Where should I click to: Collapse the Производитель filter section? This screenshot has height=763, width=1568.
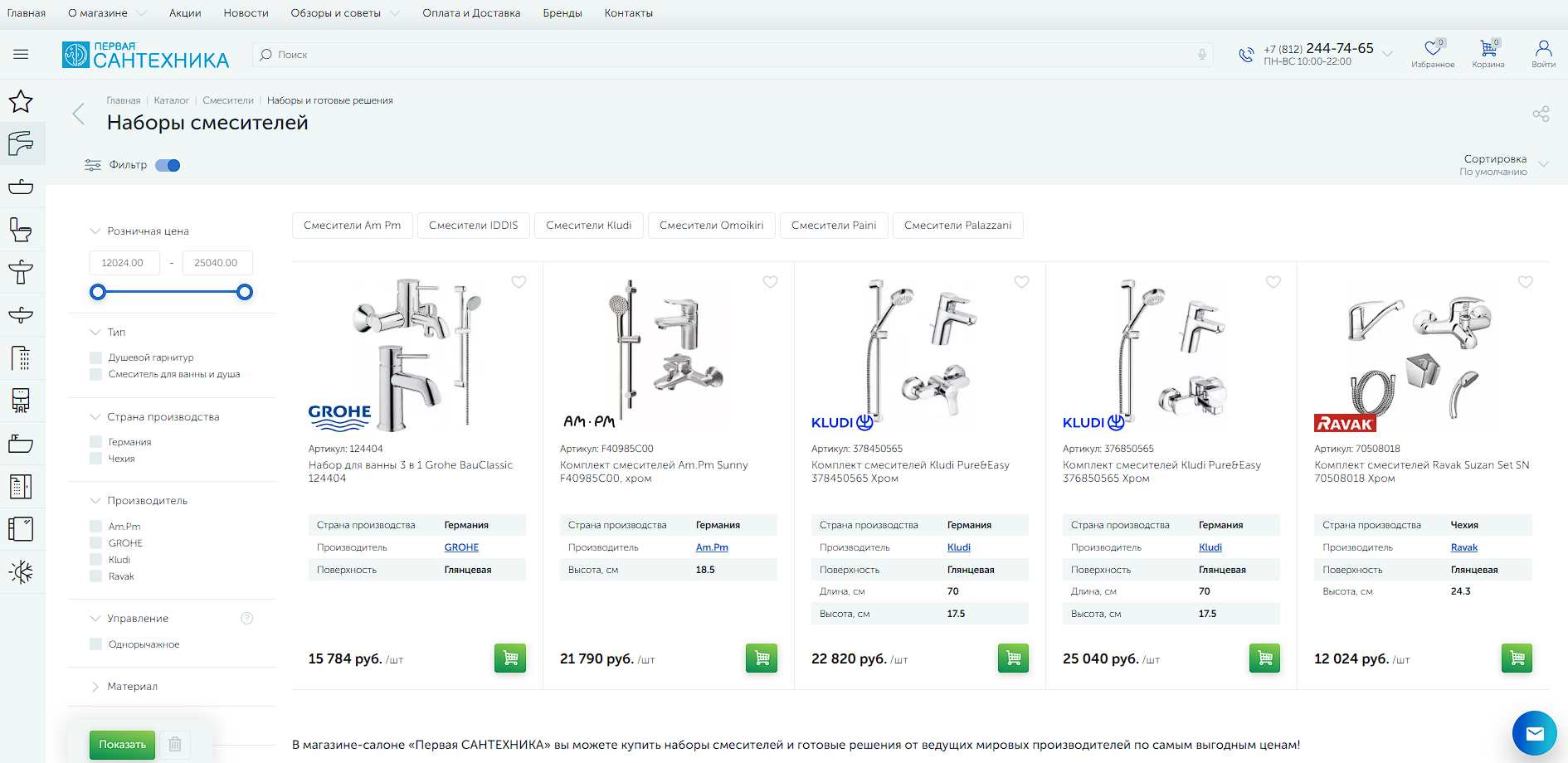pos(139,501)
